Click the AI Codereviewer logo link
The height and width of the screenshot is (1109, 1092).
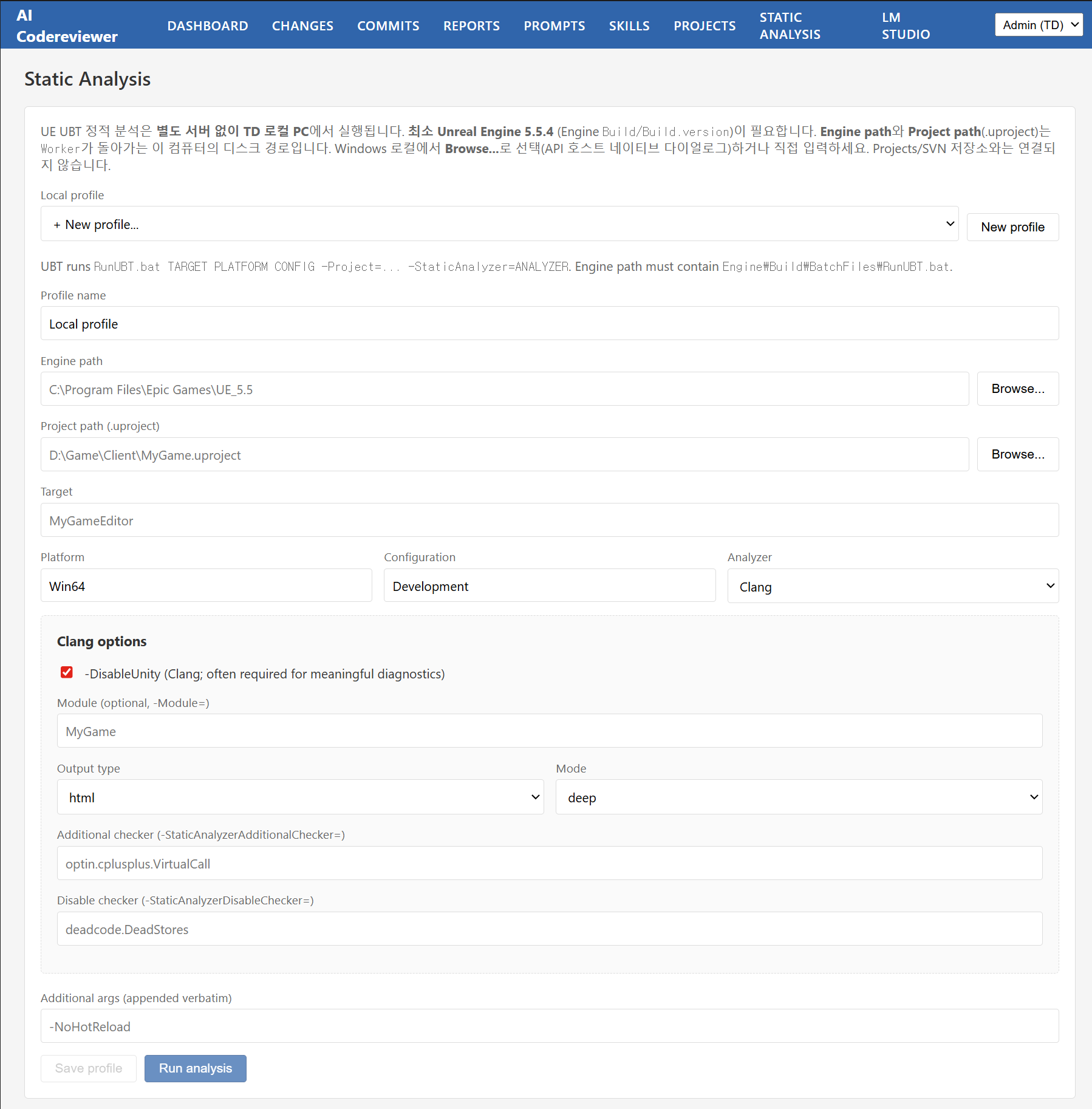(x=67, y=26)
